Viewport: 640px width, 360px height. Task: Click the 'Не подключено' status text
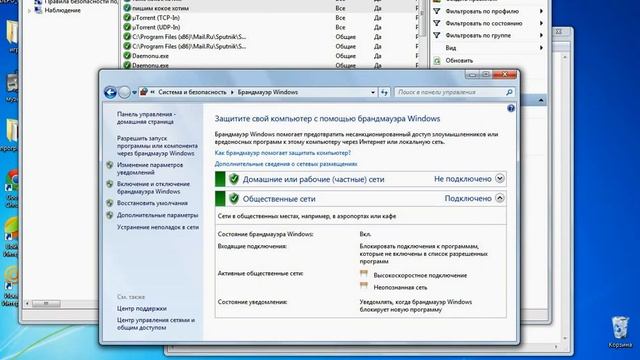pos(462,179)
